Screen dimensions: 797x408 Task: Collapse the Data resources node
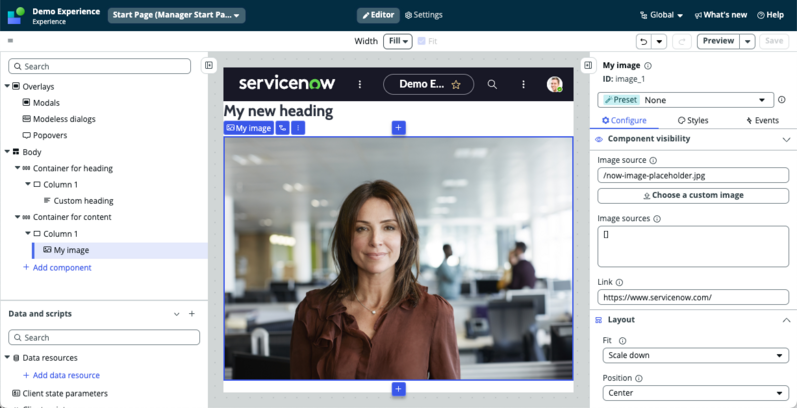(7, 357)
